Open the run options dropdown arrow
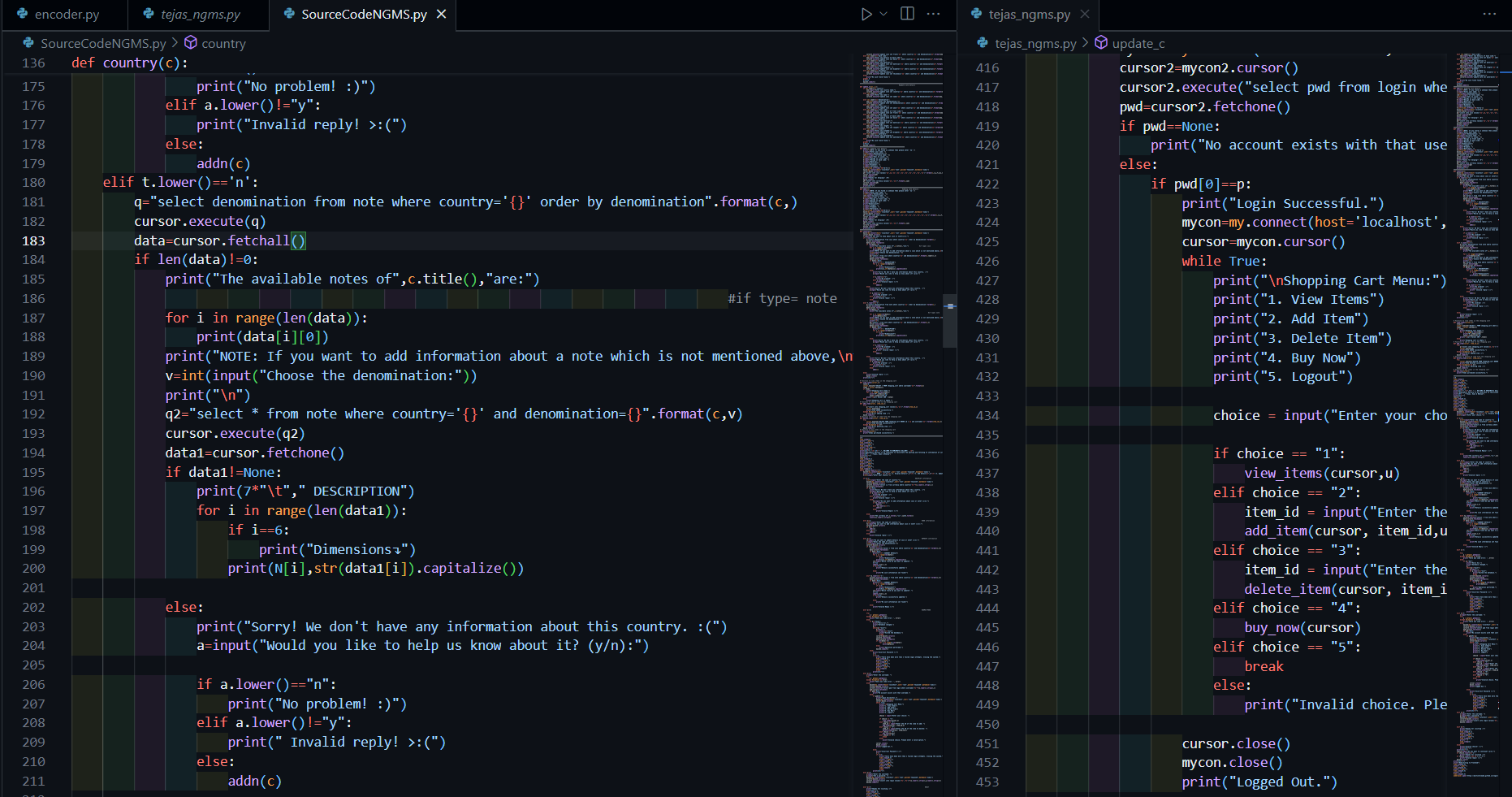The image size is (1512, 797). click(883, 14)
